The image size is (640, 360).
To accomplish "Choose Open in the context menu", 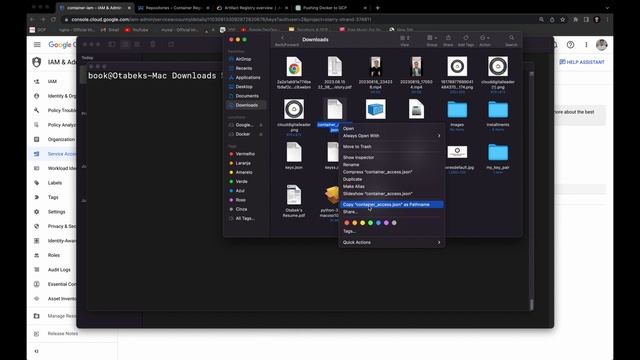I will [x=391, y=129].
